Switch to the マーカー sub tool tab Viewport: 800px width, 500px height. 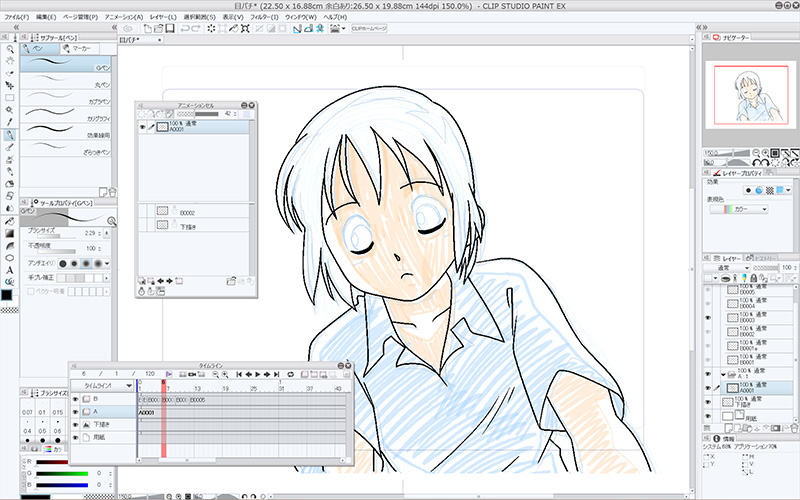78,47
